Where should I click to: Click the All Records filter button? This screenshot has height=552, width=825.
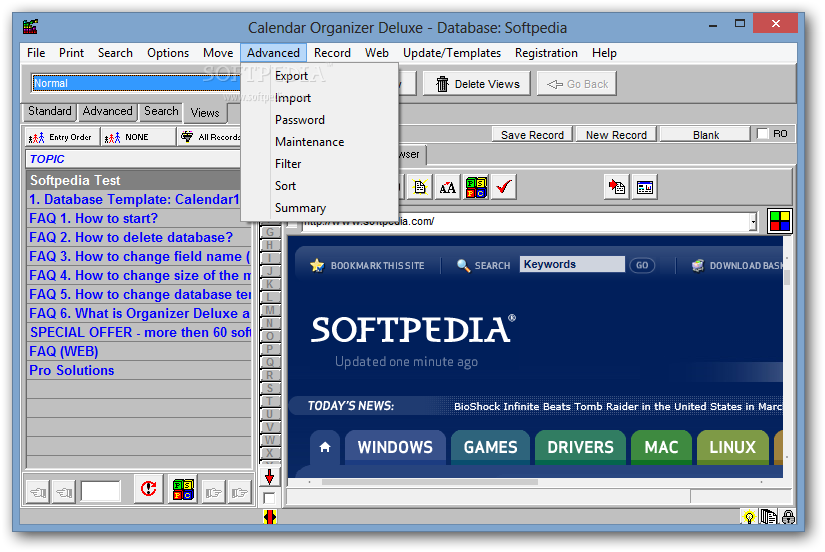click(209, 137)
